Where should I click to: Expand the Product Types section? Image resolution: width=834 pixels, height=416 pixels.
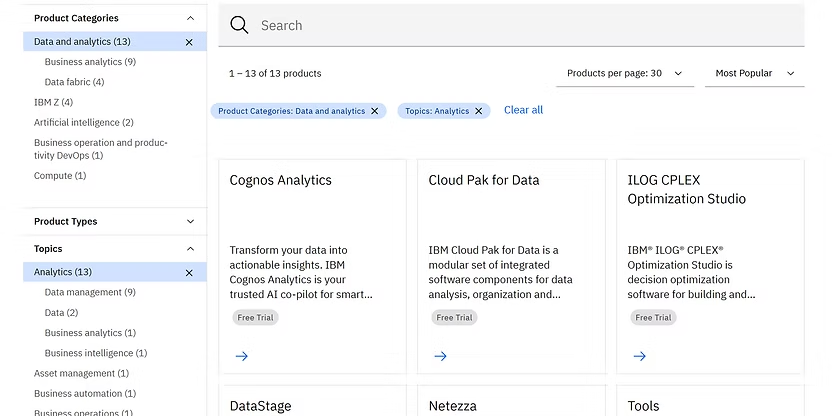coord(190,221)
